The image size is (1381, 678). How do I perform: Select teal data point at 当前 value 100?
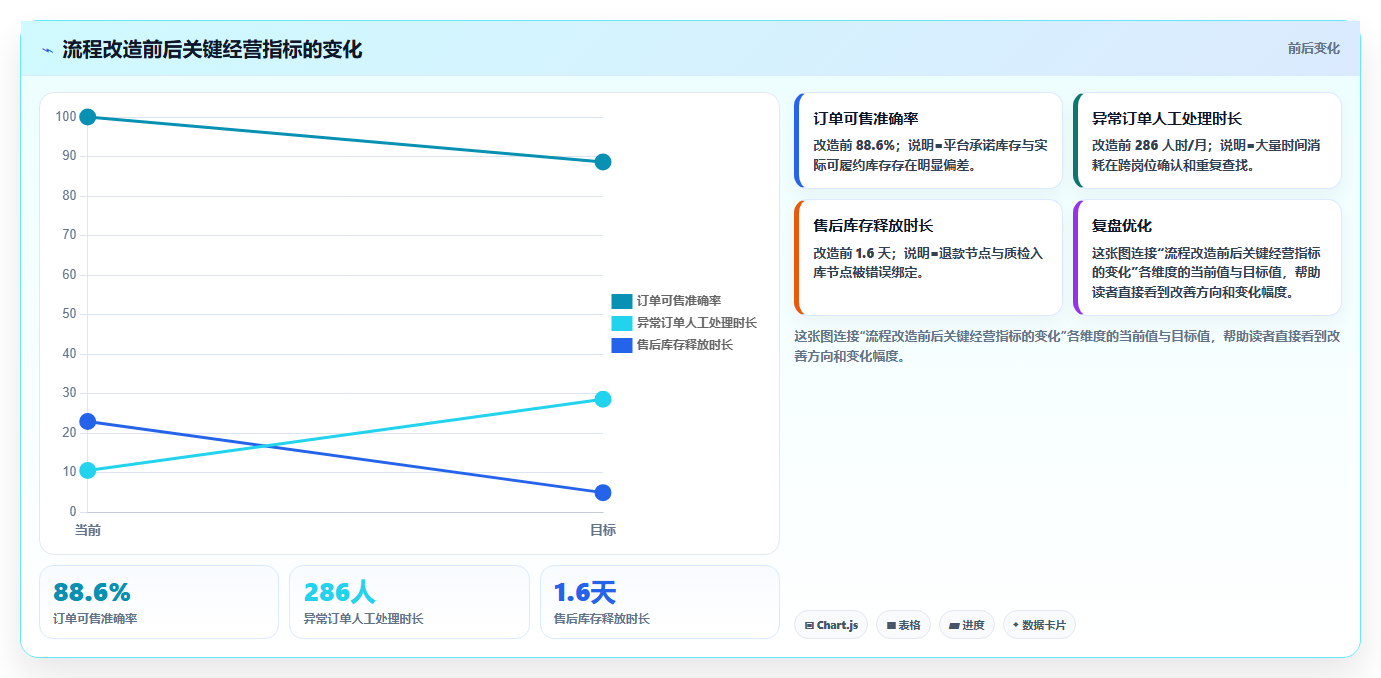pyautogui.click(x=88, y=117)
